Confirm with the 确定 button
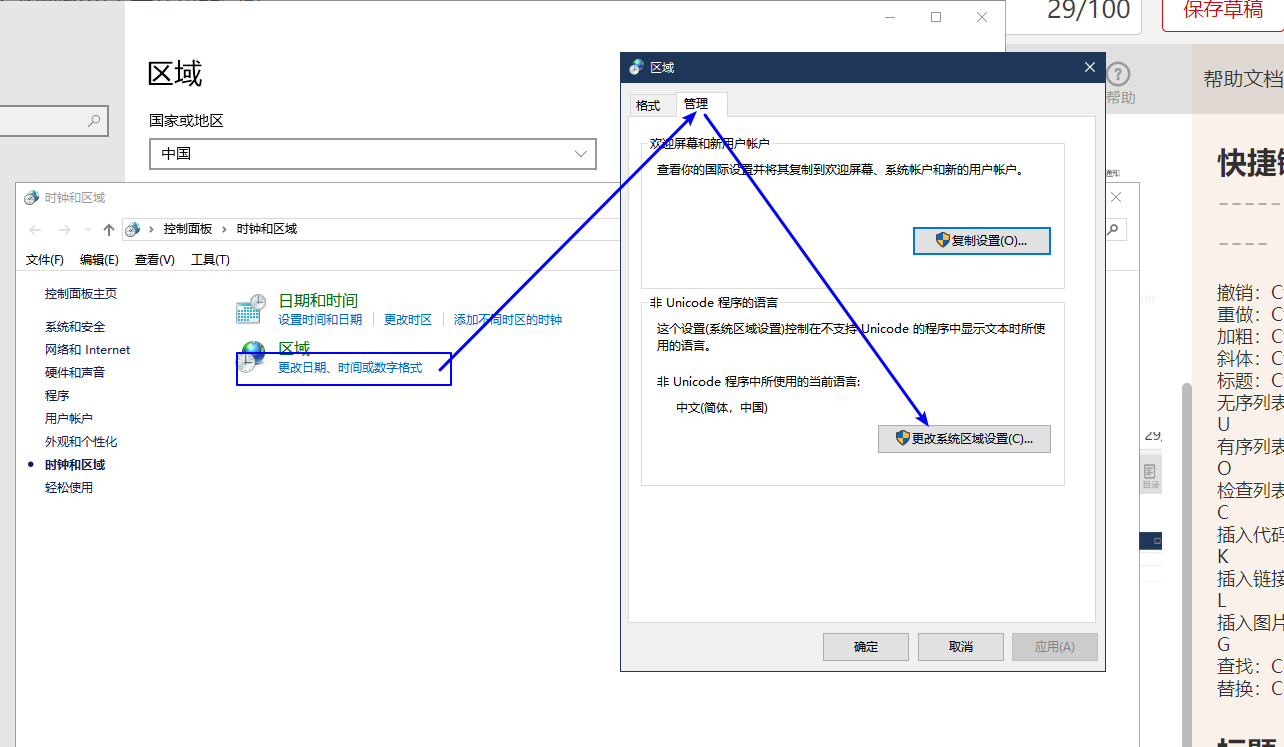 click(866, 647)
